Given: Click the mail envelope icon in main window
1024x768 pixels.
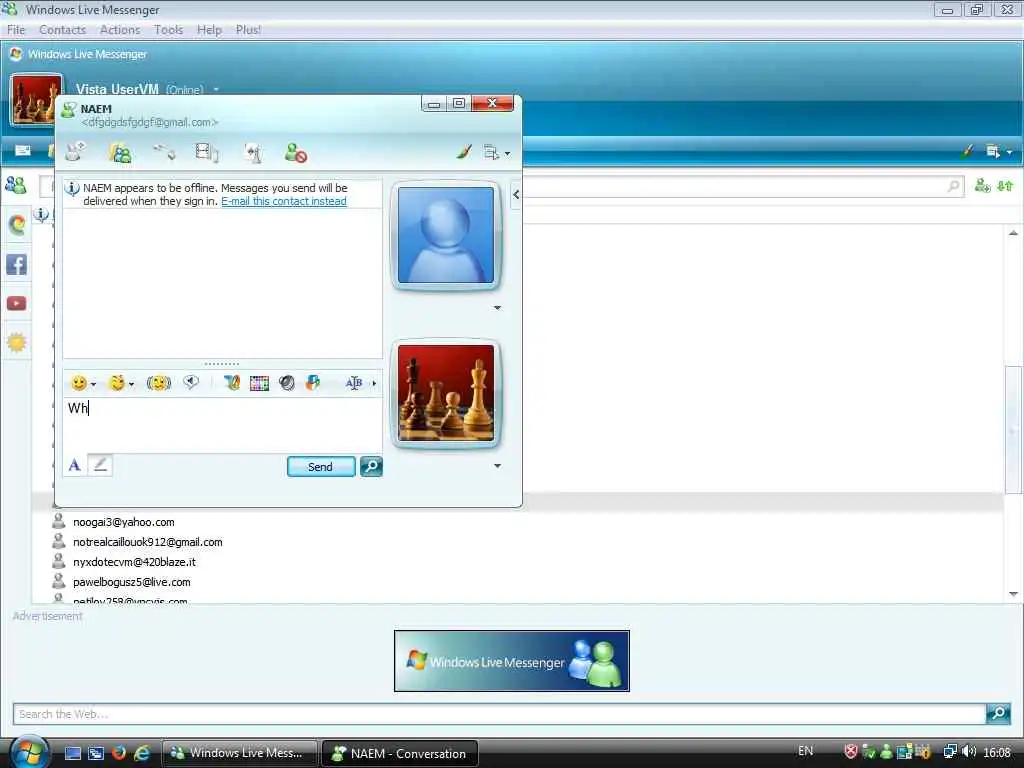Looking at the screenshot, I should (23, 151).
